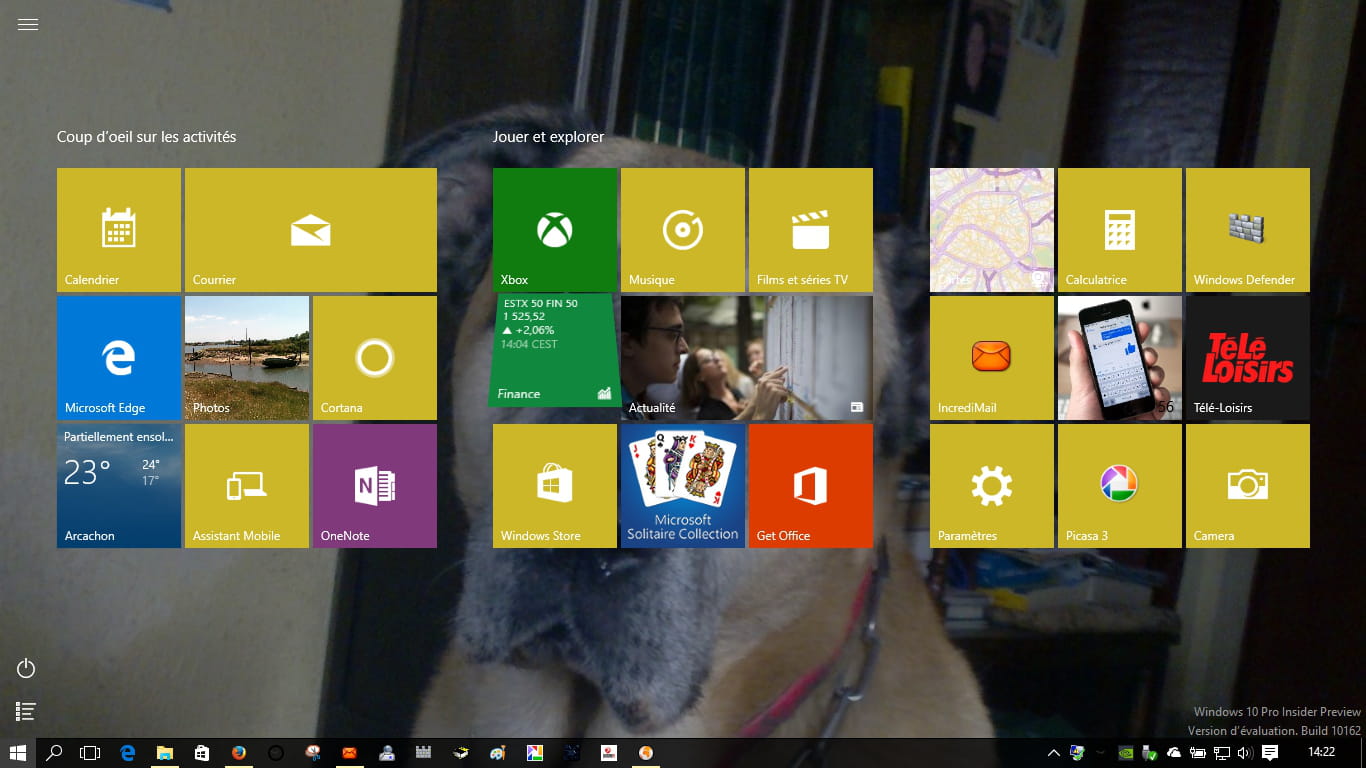Open Films et séries TV tile
The width and height of the screenshot is (1366, 768).
click(811, 230)
